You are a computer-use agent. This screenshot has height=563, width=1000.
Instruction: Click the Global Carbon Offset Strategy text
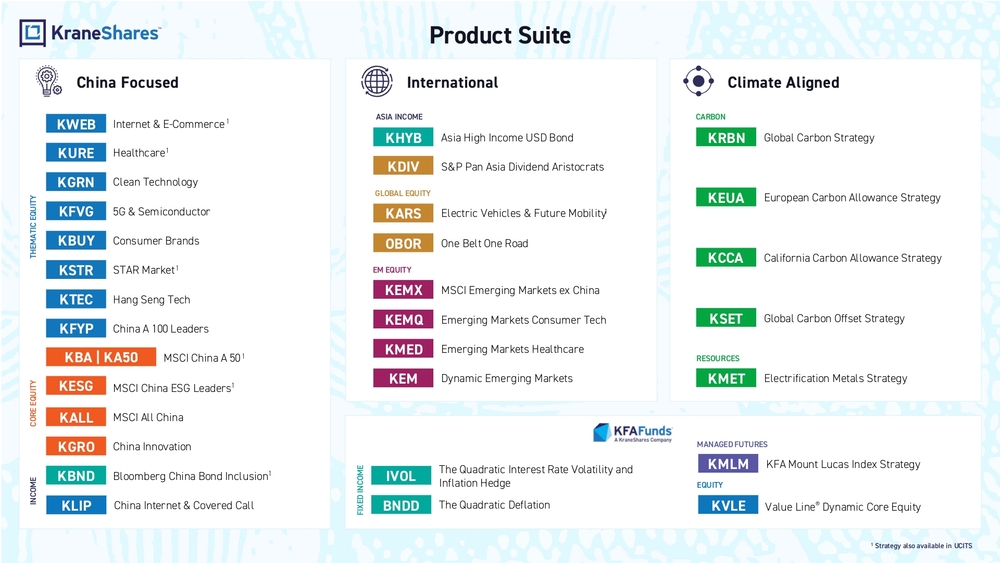[x=834, y=319]
